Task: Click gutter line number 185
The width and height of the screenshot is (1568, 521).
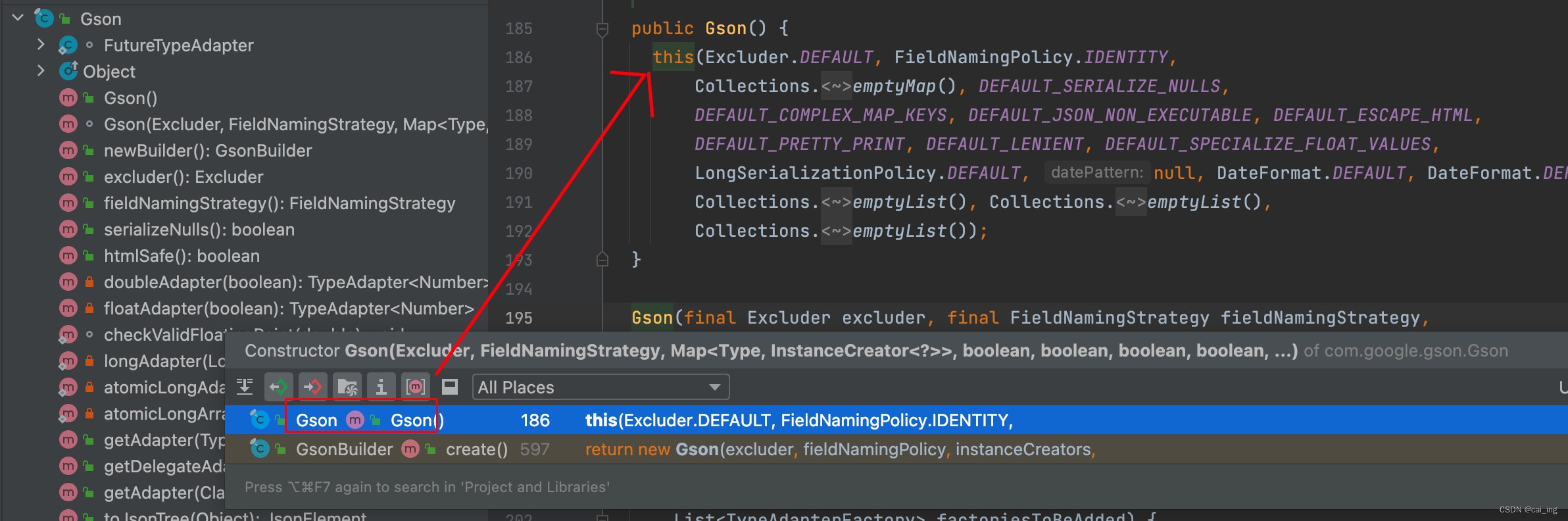Action: [519, 28]
